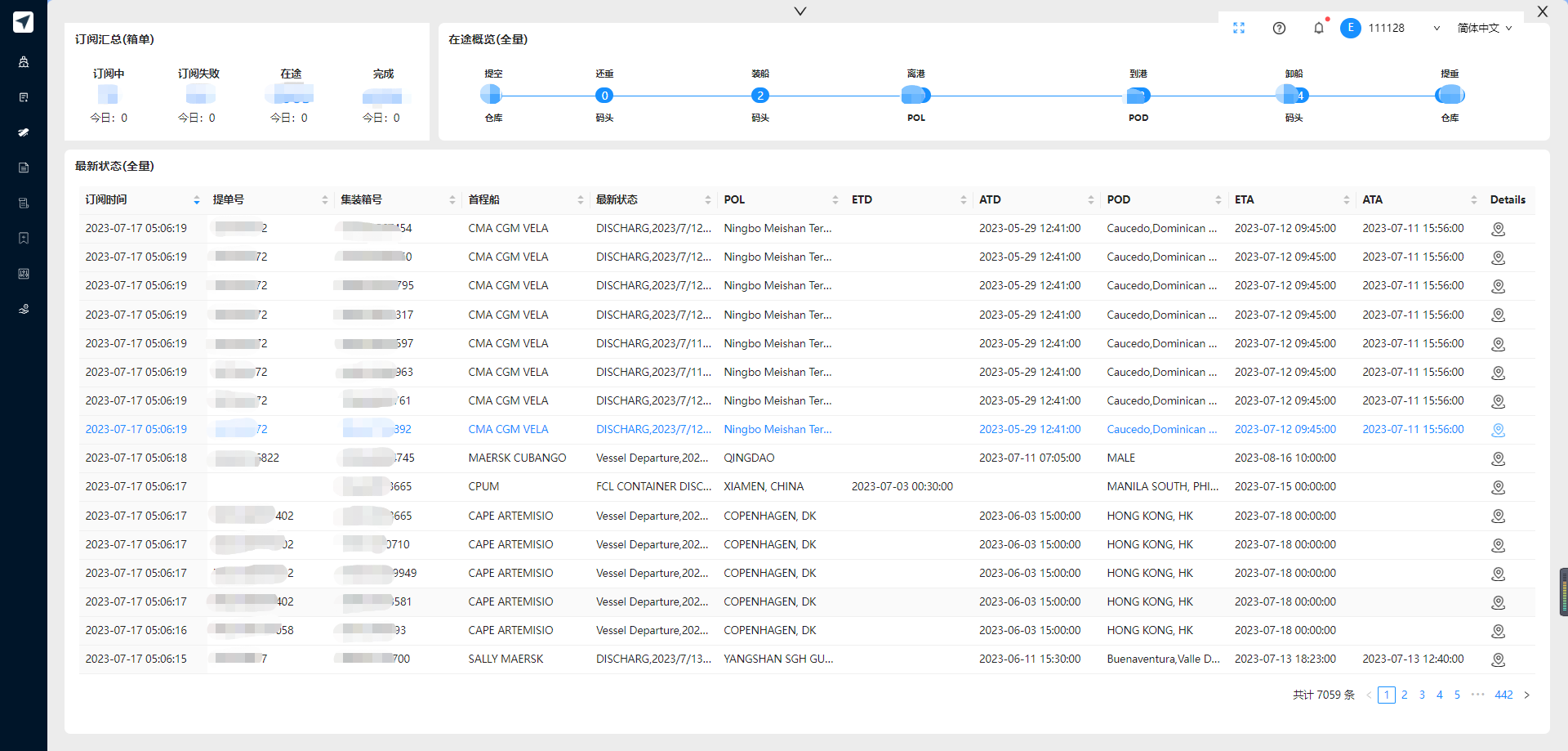Image resolution: width=1568 pixels, height=751 pixels.
Task: Open the document page icon in the sidebar
Action: tap(24, 168)
